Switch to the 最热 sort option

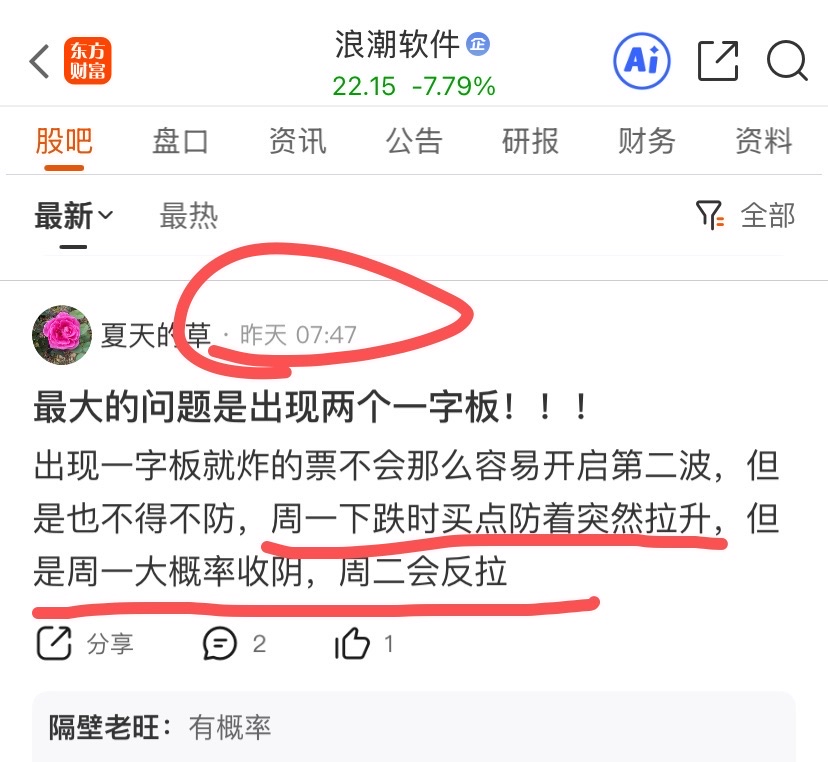coord(189,216)
